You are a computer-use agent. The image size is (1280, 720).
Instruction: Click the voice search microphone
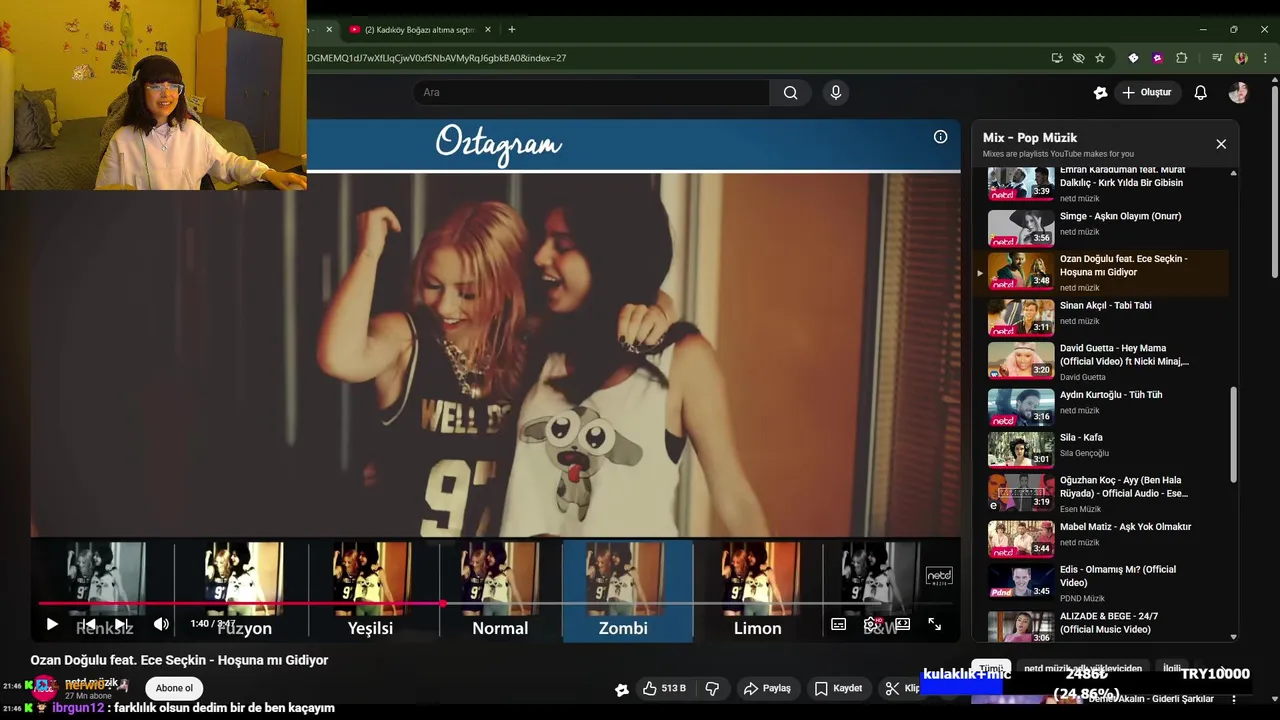coord(836,92)
